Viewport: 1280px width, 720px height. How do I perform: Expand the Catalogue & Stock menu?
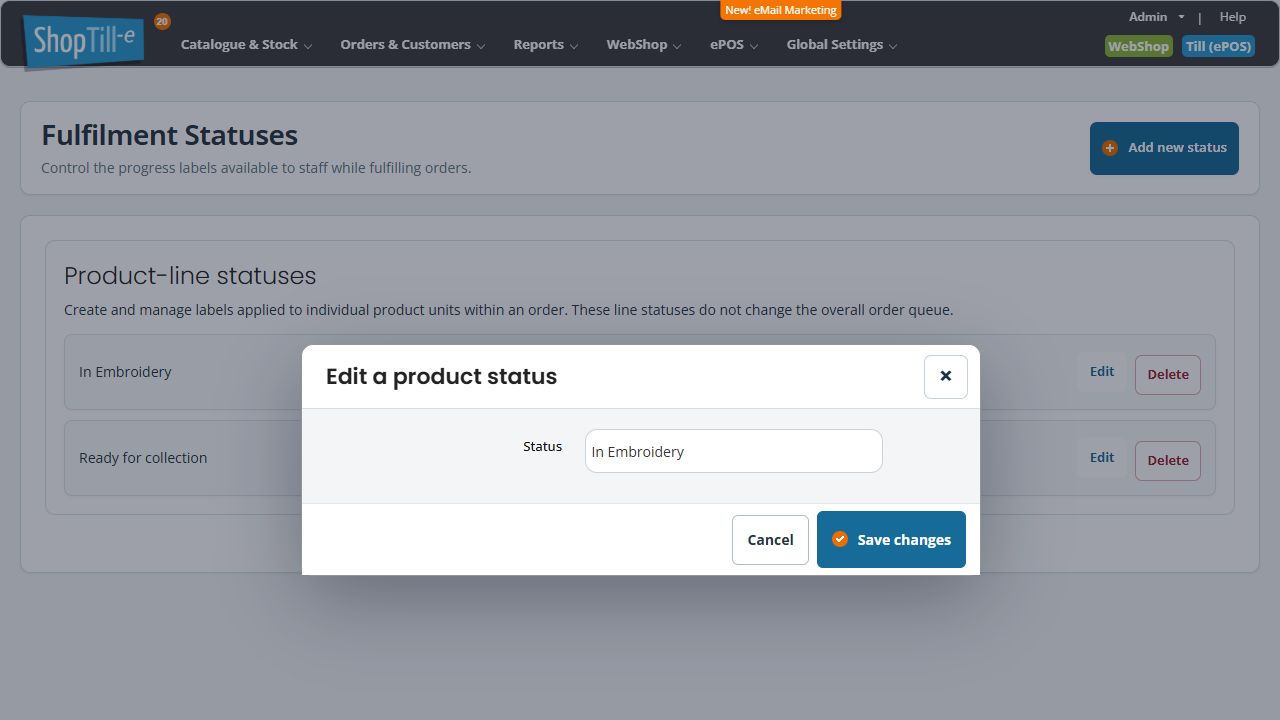tap(246, 45)
